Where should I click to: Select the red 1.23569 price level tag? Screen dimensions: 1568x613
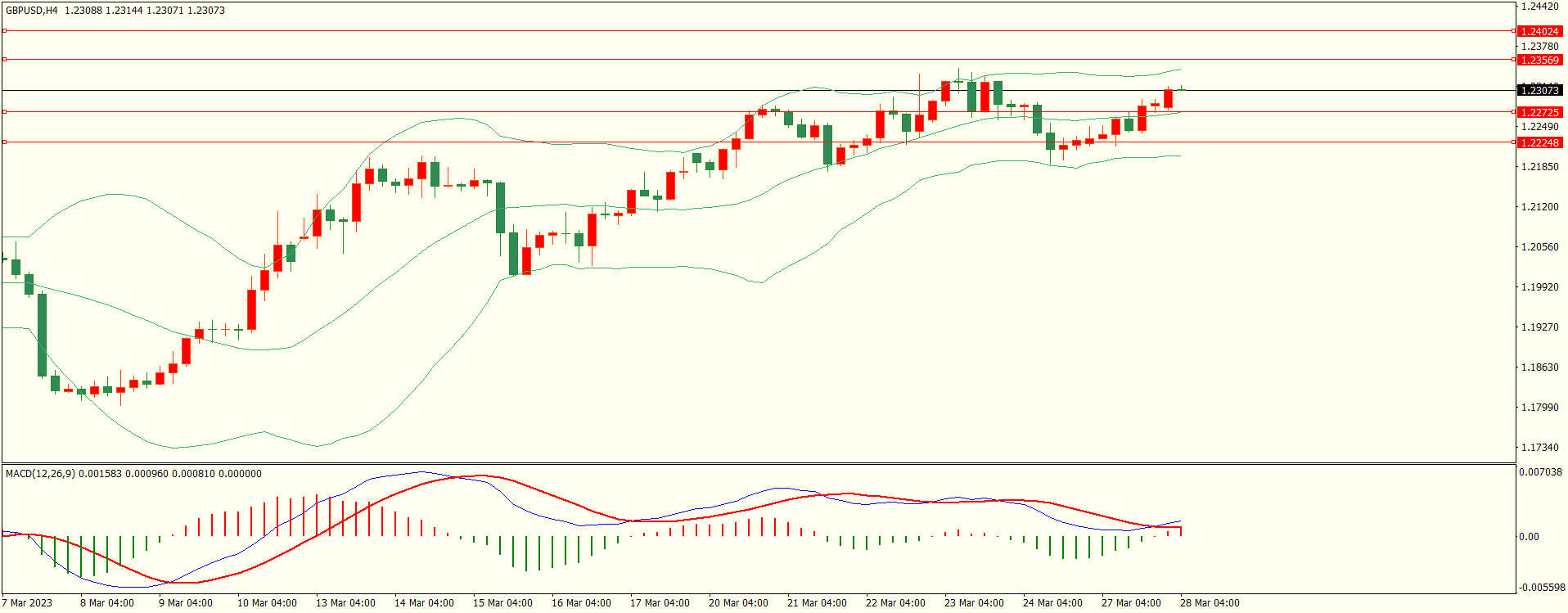1539,60
